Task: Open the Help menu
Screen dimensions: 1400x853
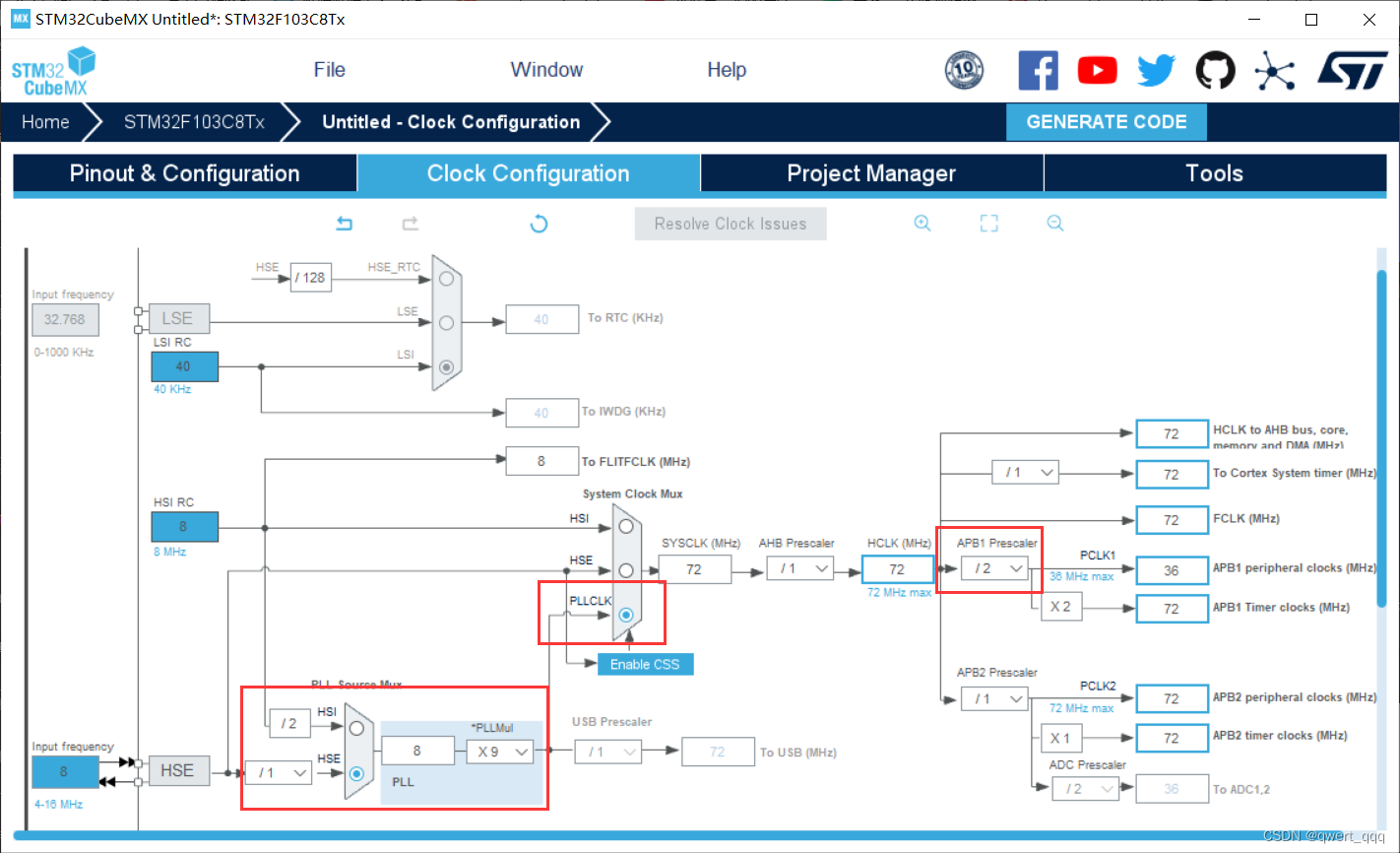Action: point(727,70)
